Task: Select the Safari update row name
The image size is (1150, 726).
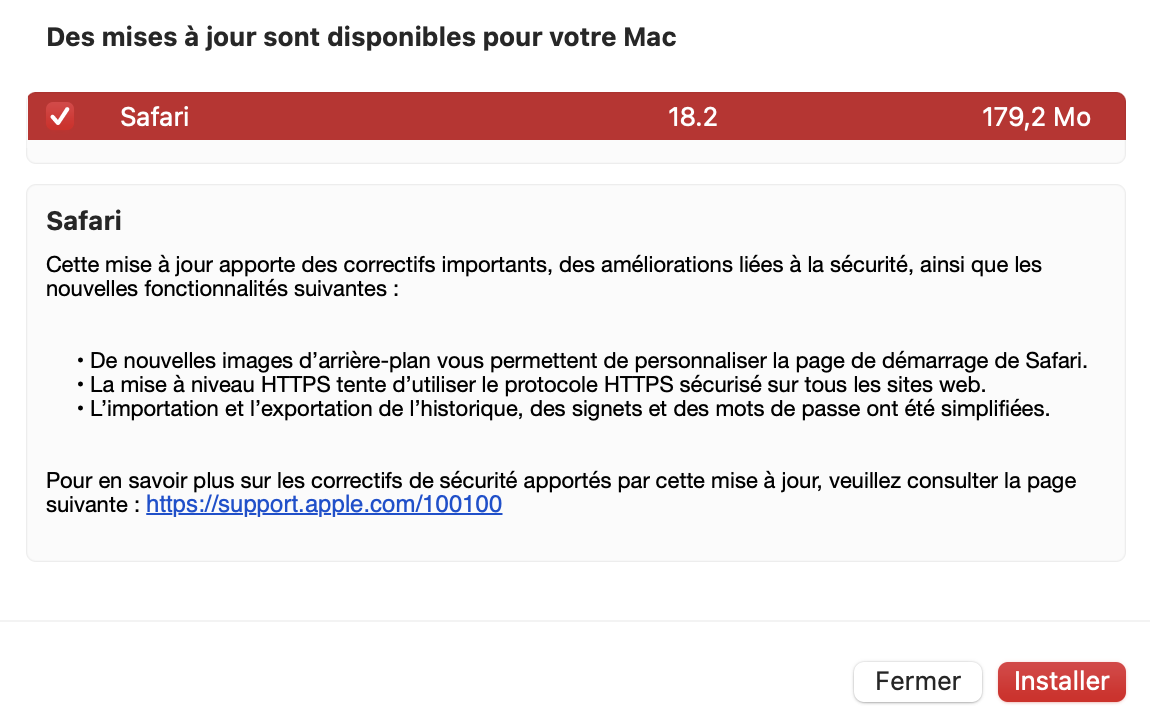Action: pos(154,117)
